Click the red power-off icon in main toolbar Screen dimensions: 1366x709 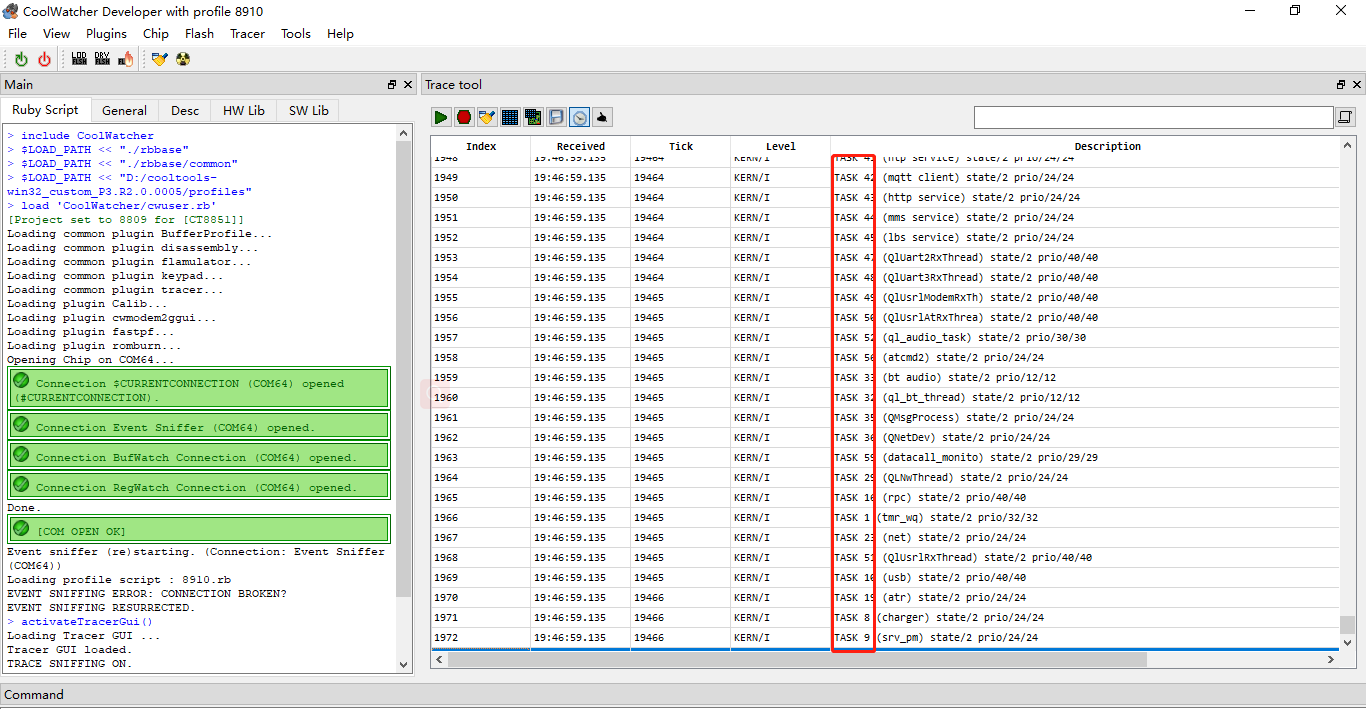[44, 60]
